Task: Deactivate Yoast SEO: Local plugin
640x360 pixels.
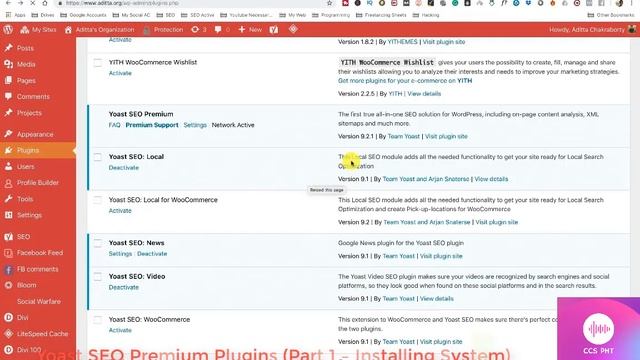Action: click(x=124, y=168)
